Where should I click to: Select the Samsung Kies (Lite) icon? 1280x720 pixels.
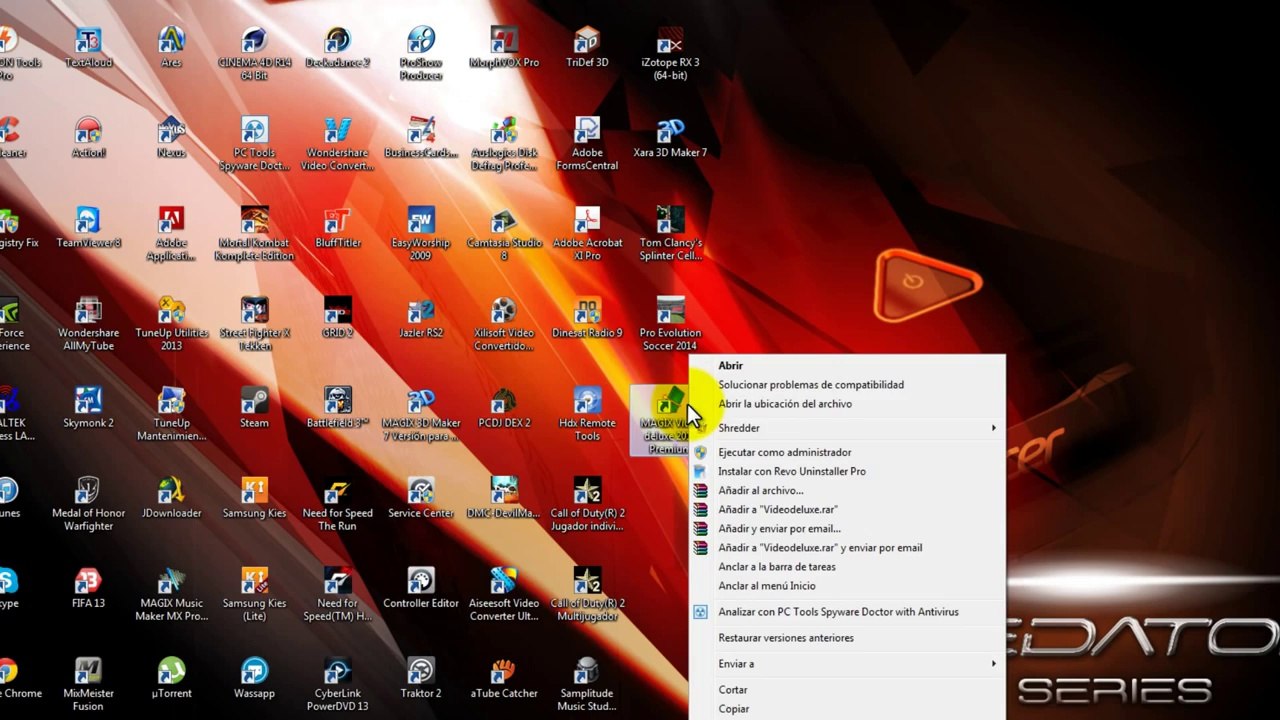254,594
